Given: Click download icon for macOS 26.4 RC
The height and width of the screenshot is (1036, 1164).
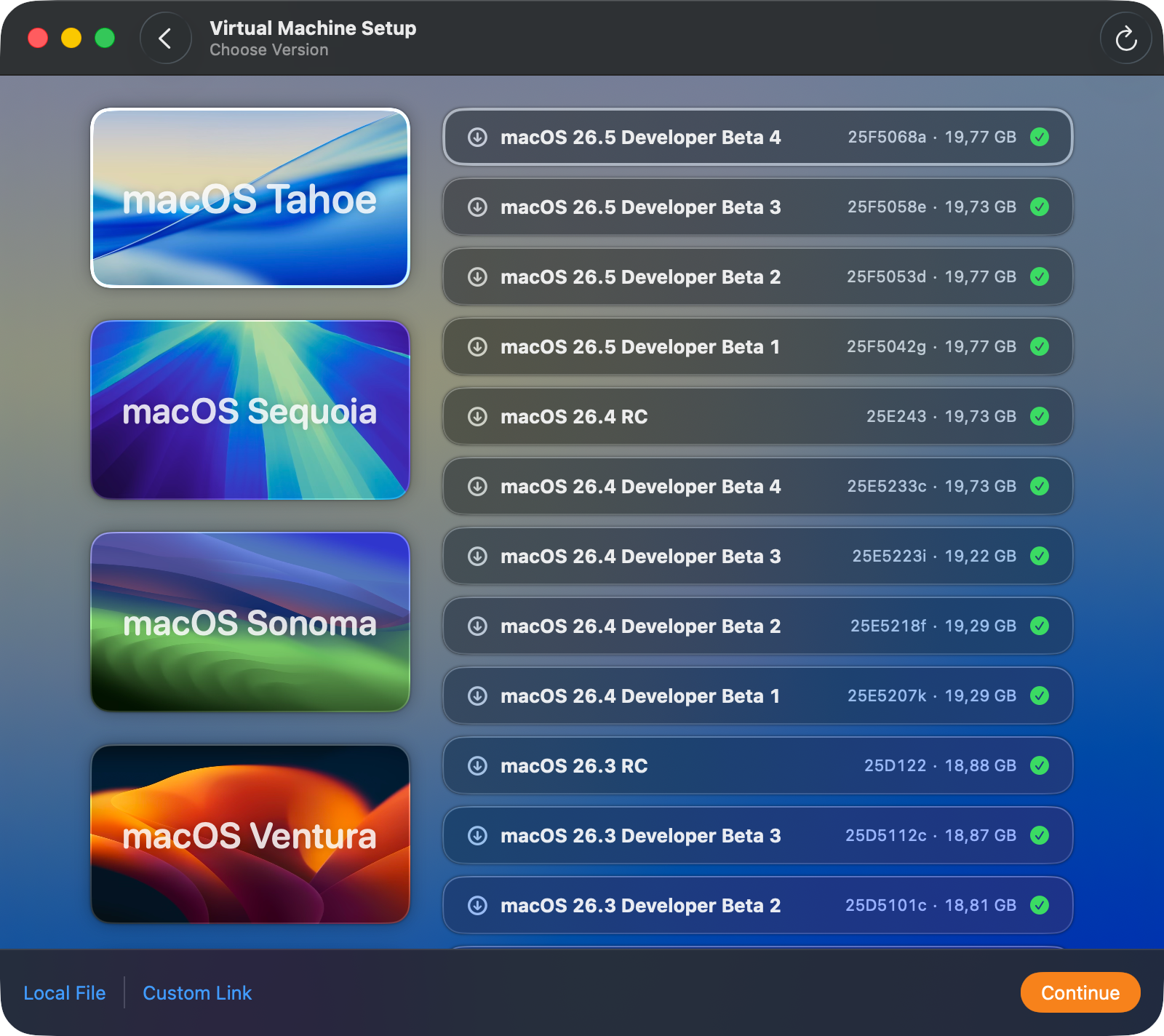Looking at the screenshot, I should (477, 417).
